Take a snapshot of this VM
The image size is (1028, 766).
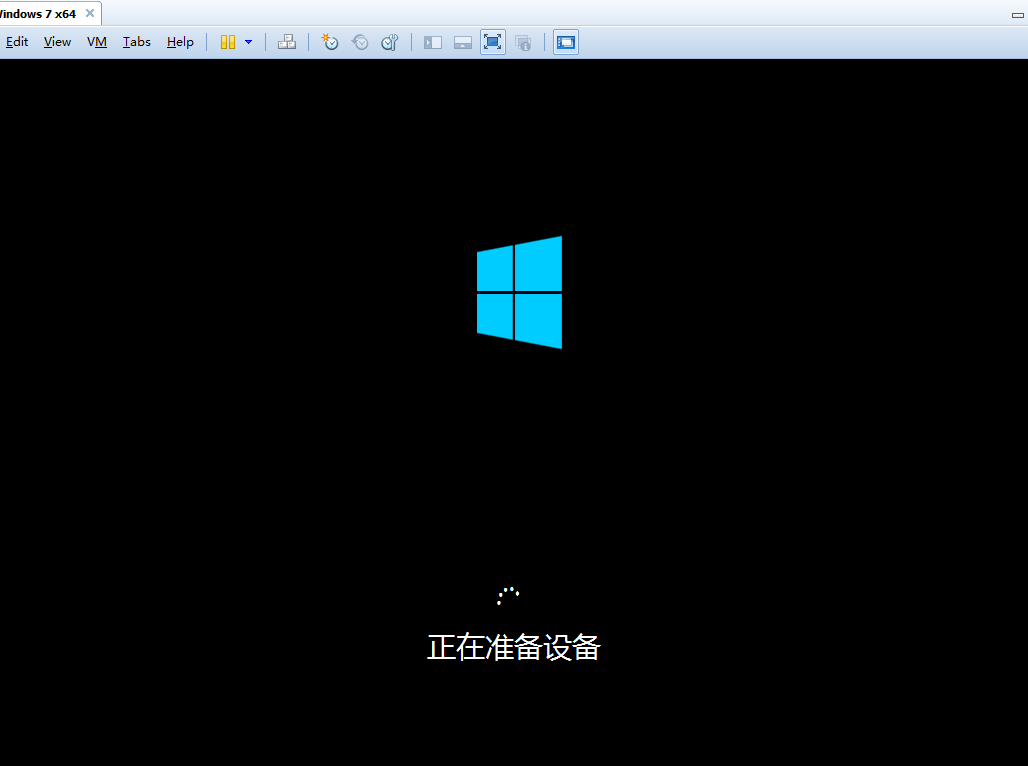coord(329,43)
